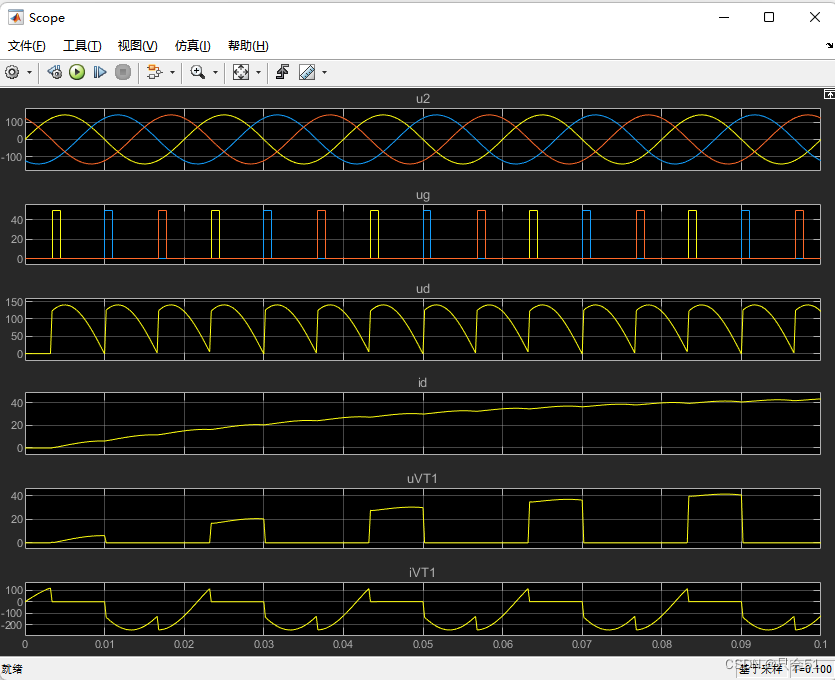Screen dimensions: 835x680
Task: Click the 'iVT1' plot title
Action: pyautogui.click(x=422, y=572)
